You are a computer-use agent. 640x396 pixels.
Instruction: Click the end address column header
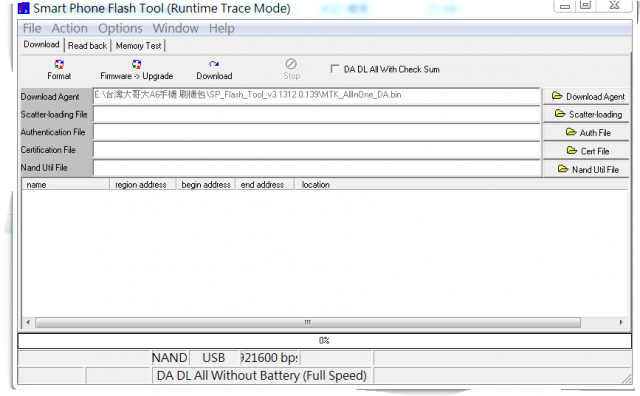tap(265, 185)
